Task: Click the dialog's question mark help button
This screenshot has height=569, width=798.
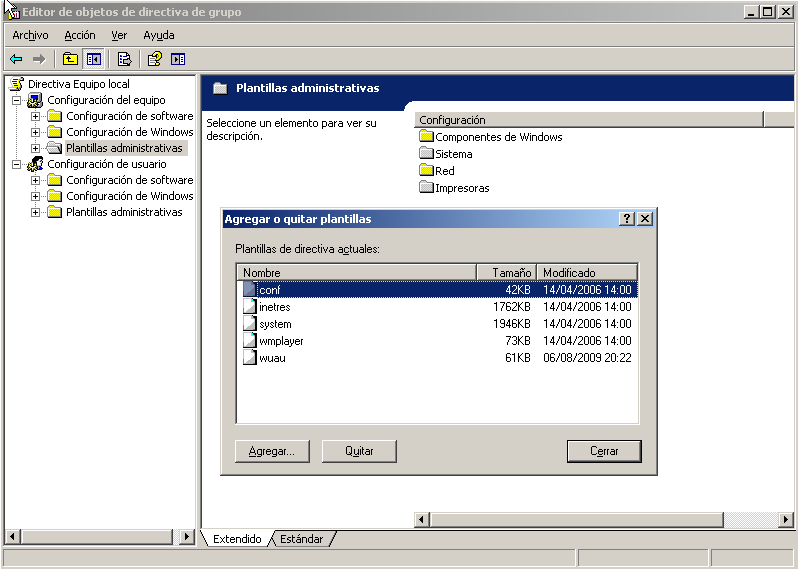Action: [627, 219]
